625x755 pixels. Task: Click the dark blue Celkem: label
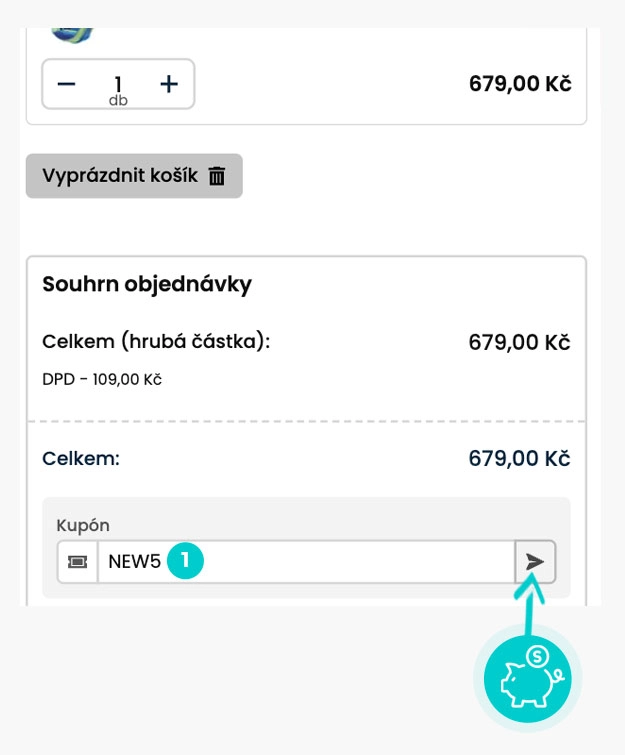point(81,459)
